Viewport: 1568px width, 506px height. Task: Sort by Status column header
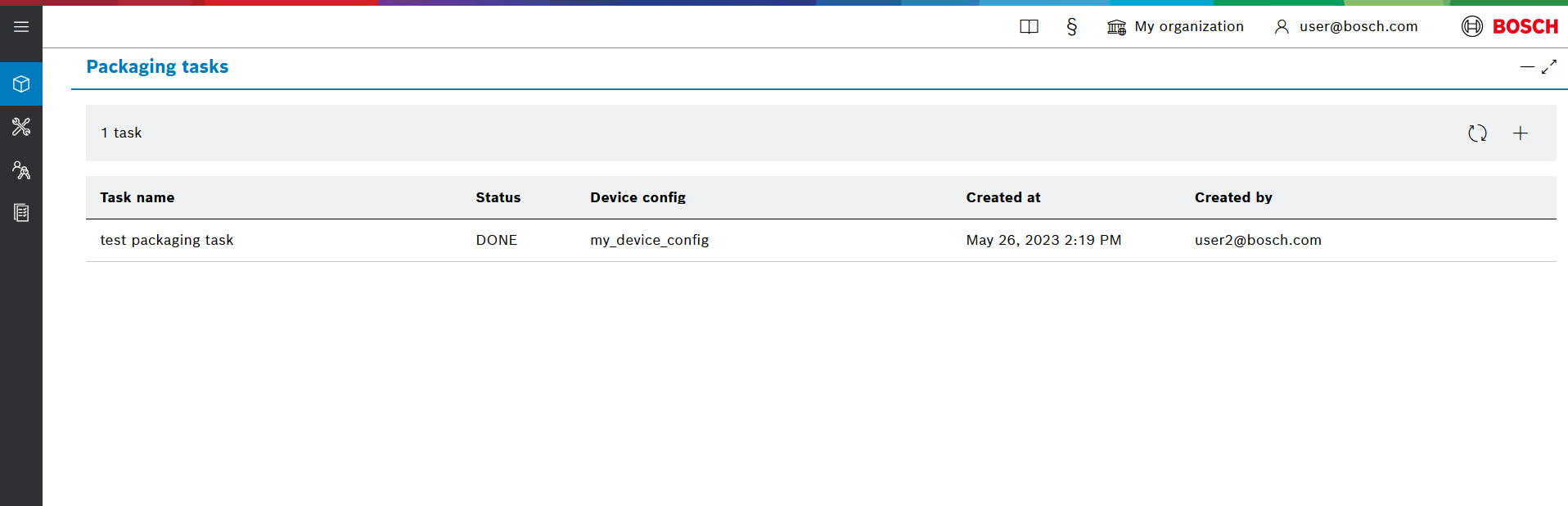click(498, 197)
